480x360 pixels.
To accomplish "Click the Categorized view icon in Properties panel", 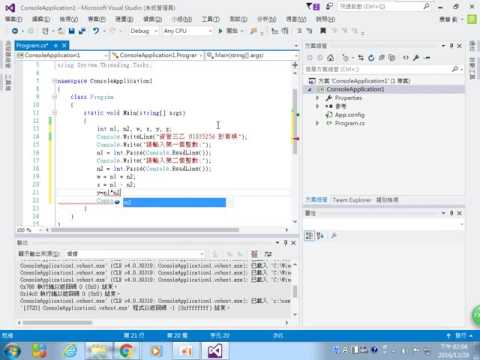I will coord(309,236).
